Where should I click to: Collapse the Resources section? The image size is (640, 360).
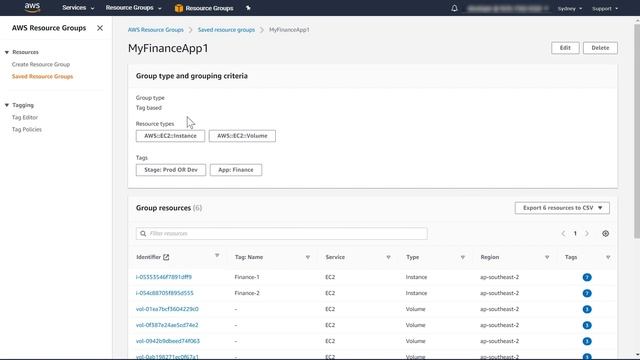click(7, 52)
